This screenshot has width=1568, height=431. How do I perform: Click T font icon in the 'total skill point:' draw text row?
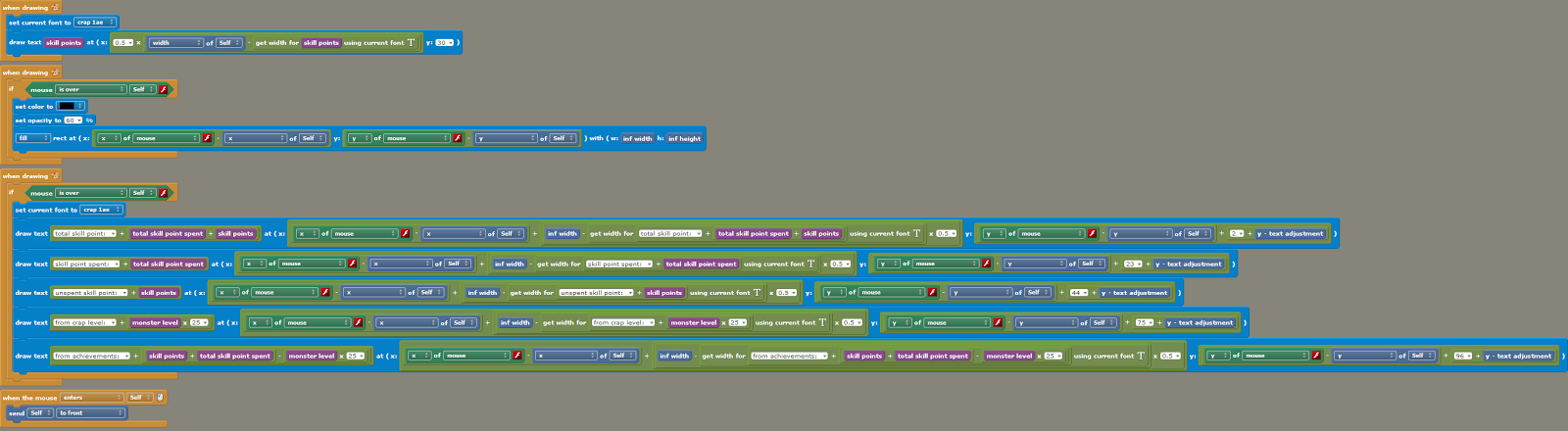coord(917,234)
